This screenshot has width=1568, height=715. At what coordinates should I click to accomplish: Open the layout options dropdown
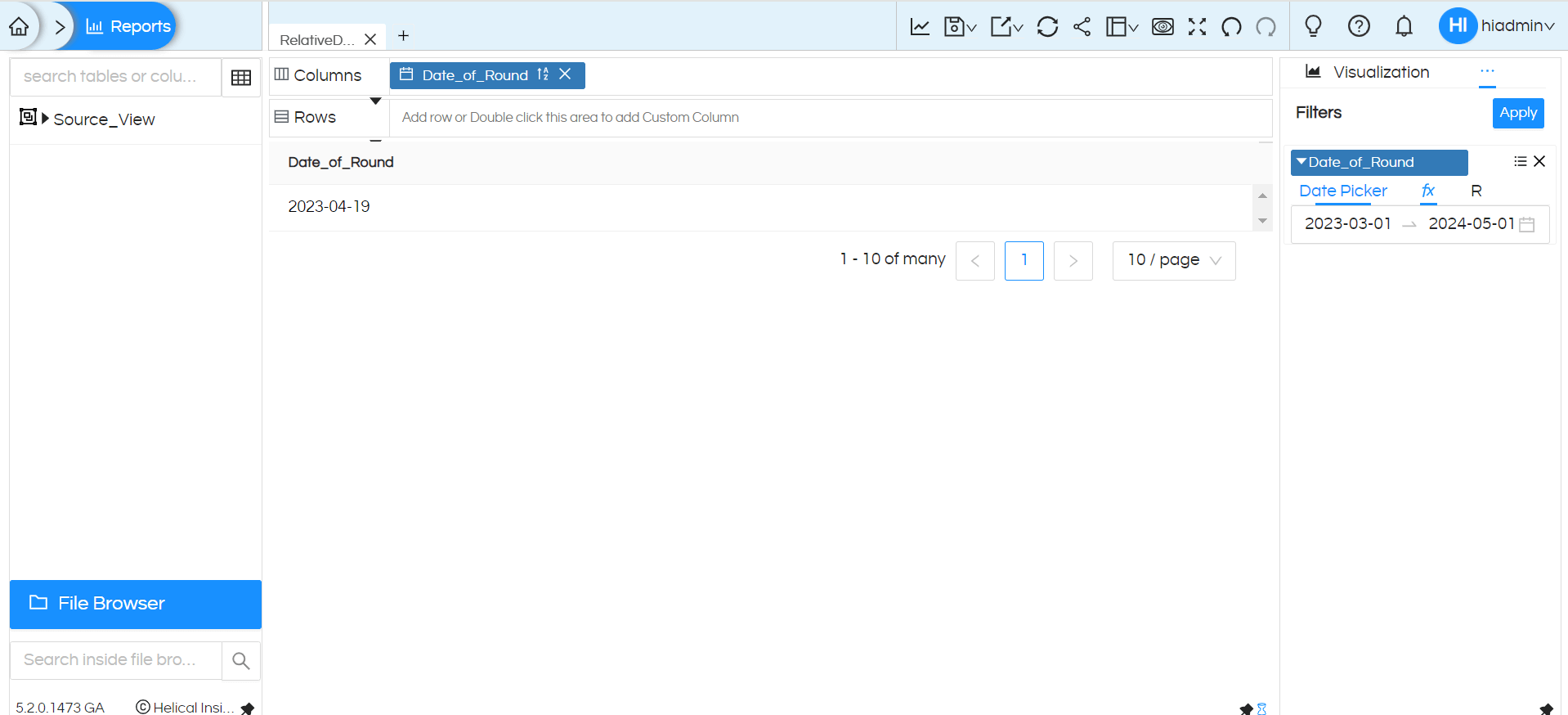(x=1122, y=26)
